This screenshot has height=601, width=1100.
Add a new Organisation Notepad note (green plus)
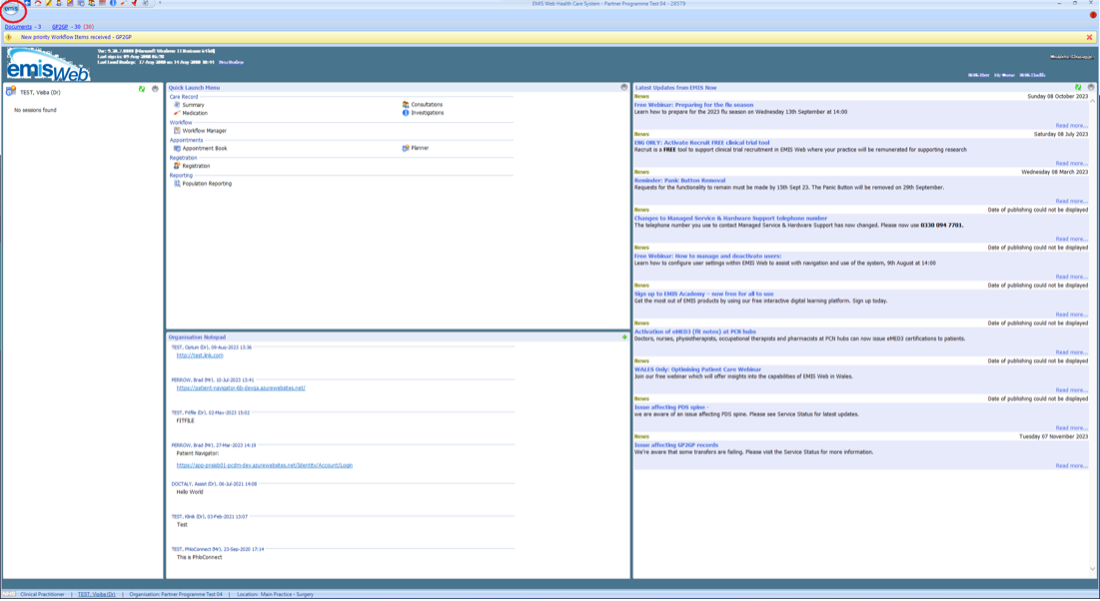pyautogui.click(x=624, y=337)
